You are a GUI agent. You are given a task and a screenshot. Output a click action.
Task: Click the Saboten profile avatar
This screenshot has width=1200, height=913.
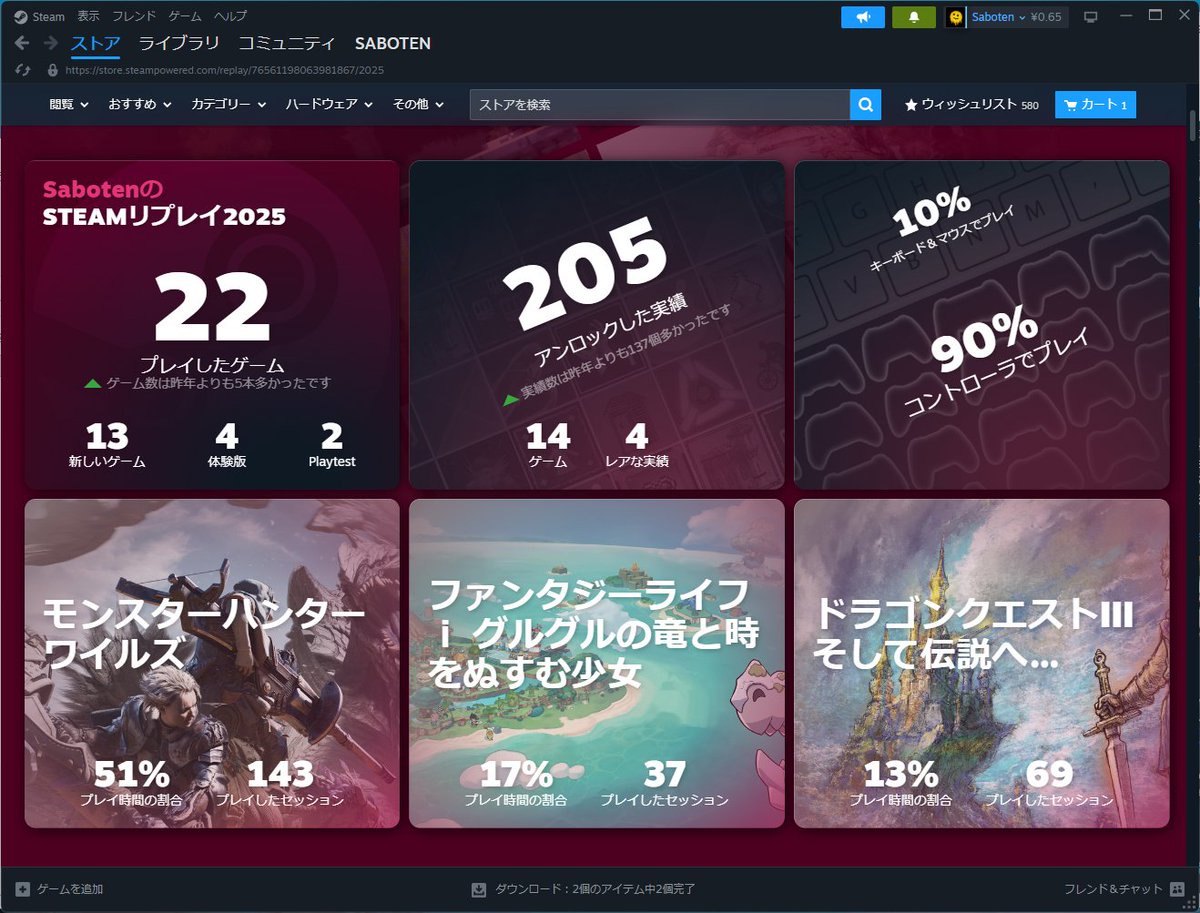pyautogui.click(x=956, y=17)
